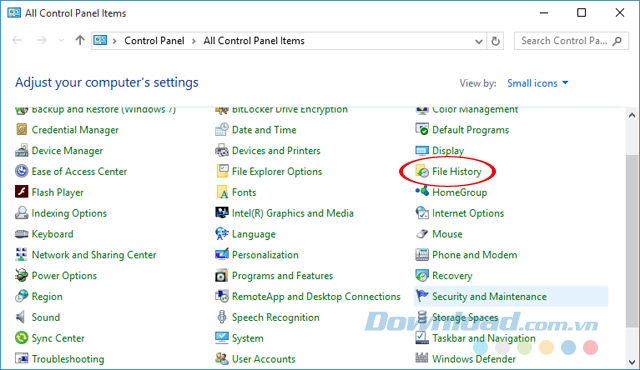640x370 pixels.
Task: Go to Control Panel breadcrumb
Action: 154,41
